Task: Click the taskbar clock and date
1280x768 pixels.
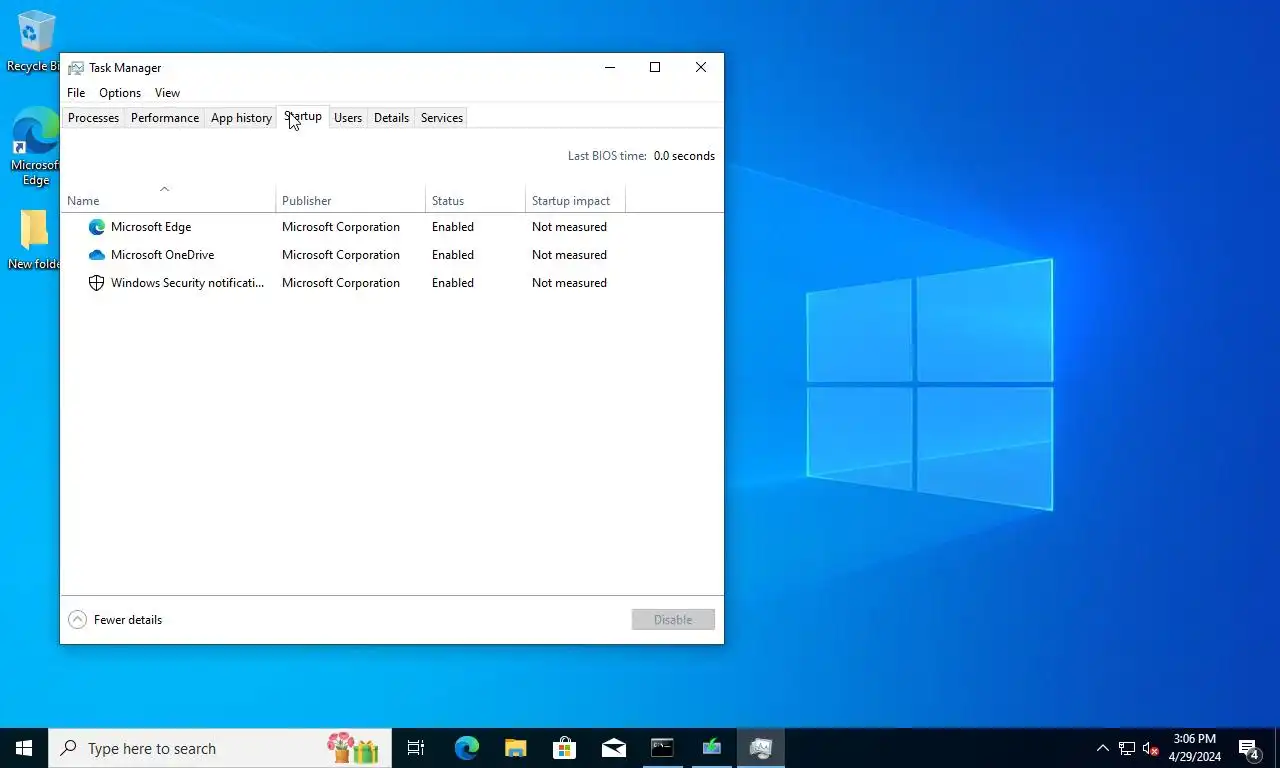Action: 1194,748
